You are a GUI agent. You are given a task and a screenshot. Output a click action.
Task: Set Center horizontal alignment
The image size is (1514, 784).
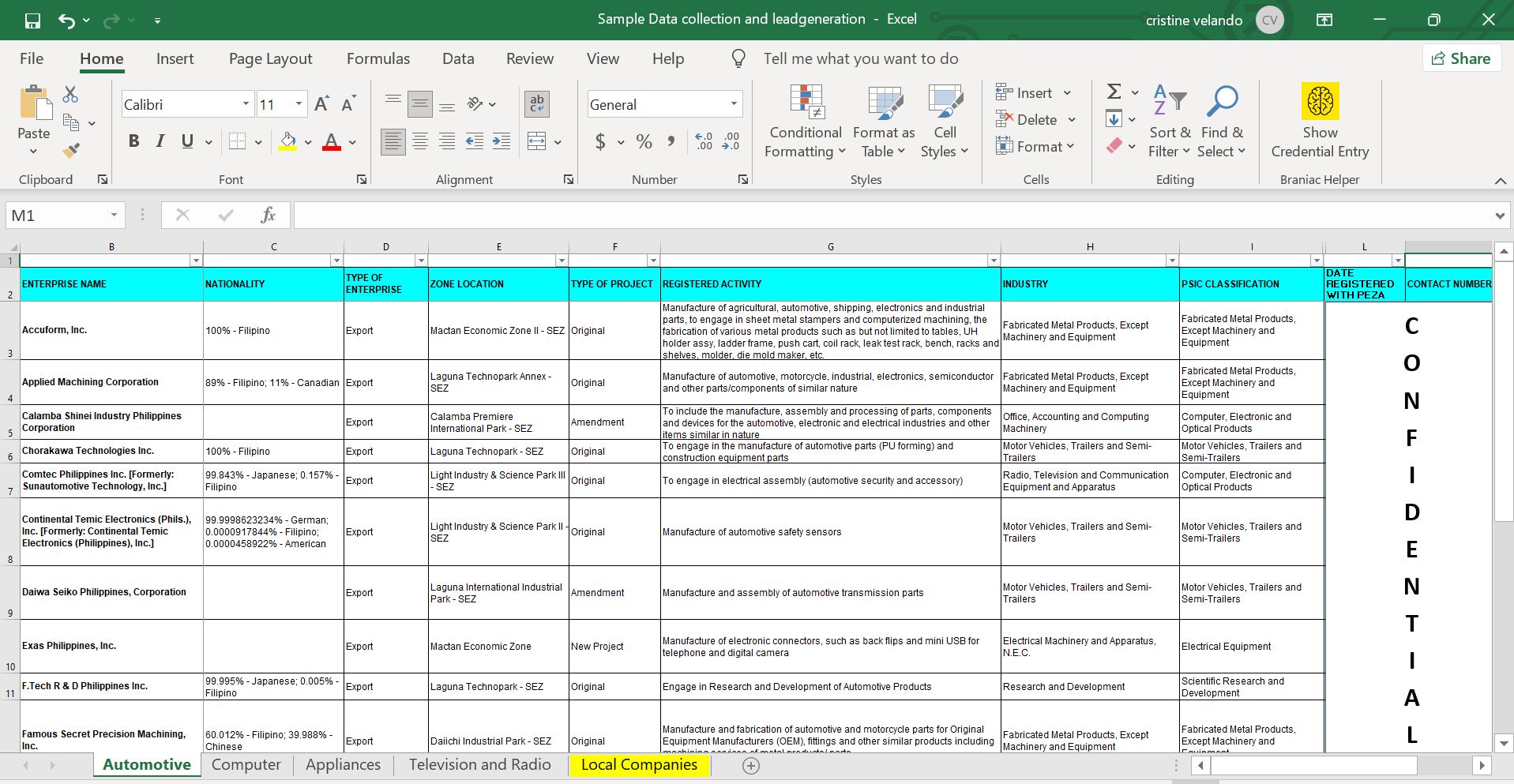(420, 141)
